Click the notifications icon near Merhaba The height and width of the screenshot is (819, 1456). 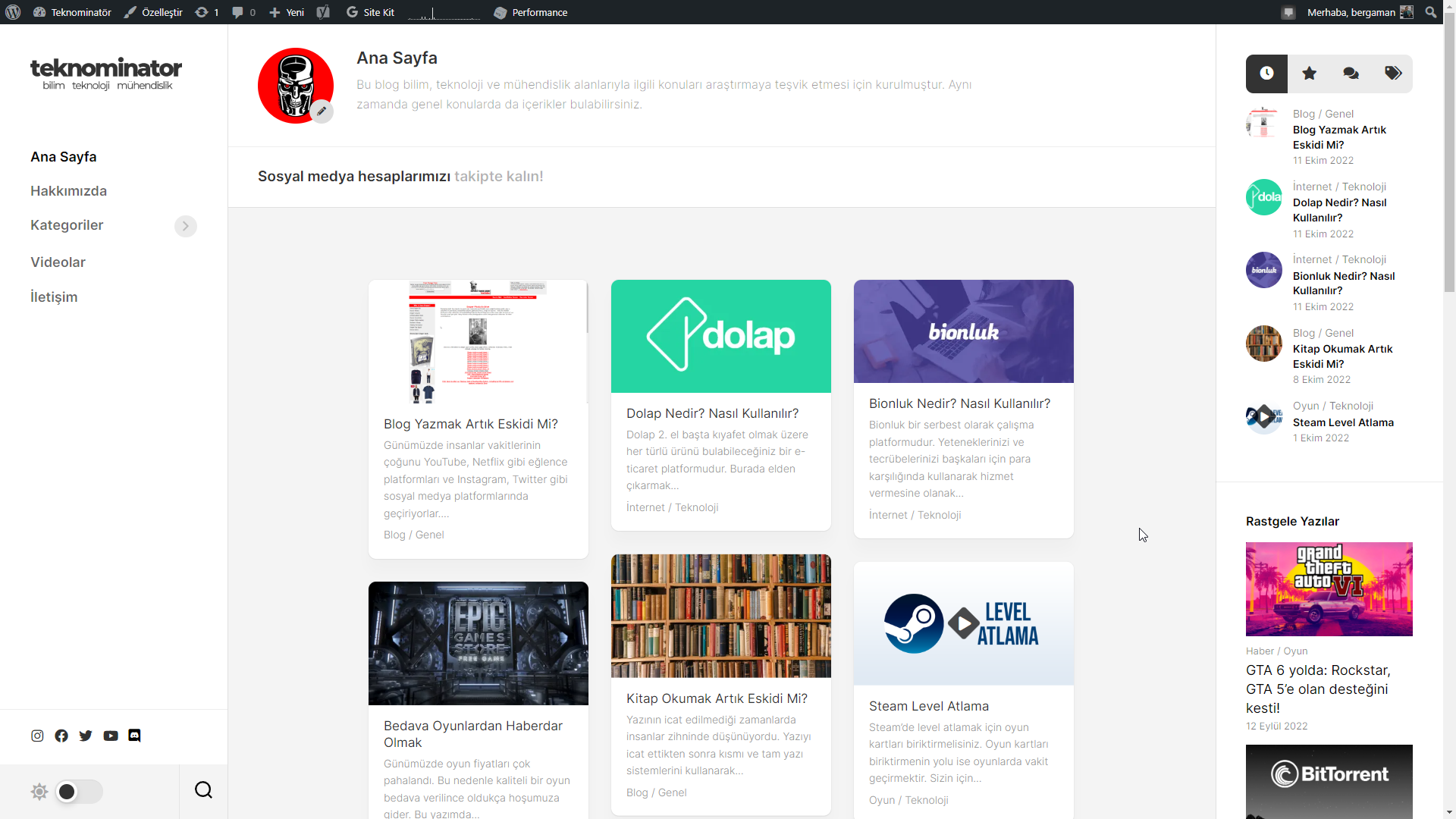click(1288, 12)
